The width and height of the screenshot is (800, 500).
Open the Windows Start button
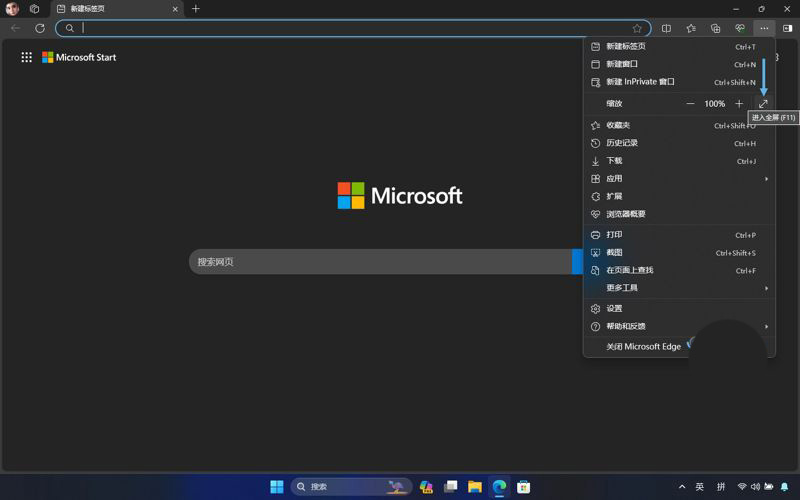pos(277,487)
